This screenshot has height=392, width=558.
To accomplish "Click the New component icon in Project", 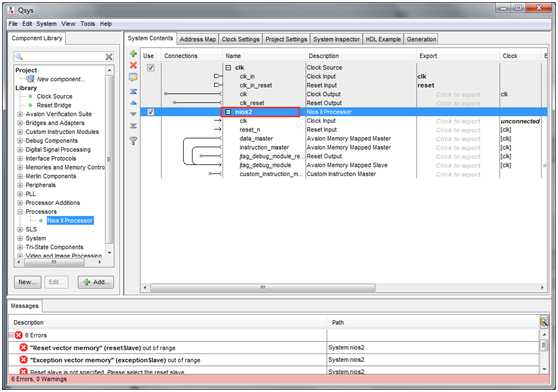I will 31,79.
